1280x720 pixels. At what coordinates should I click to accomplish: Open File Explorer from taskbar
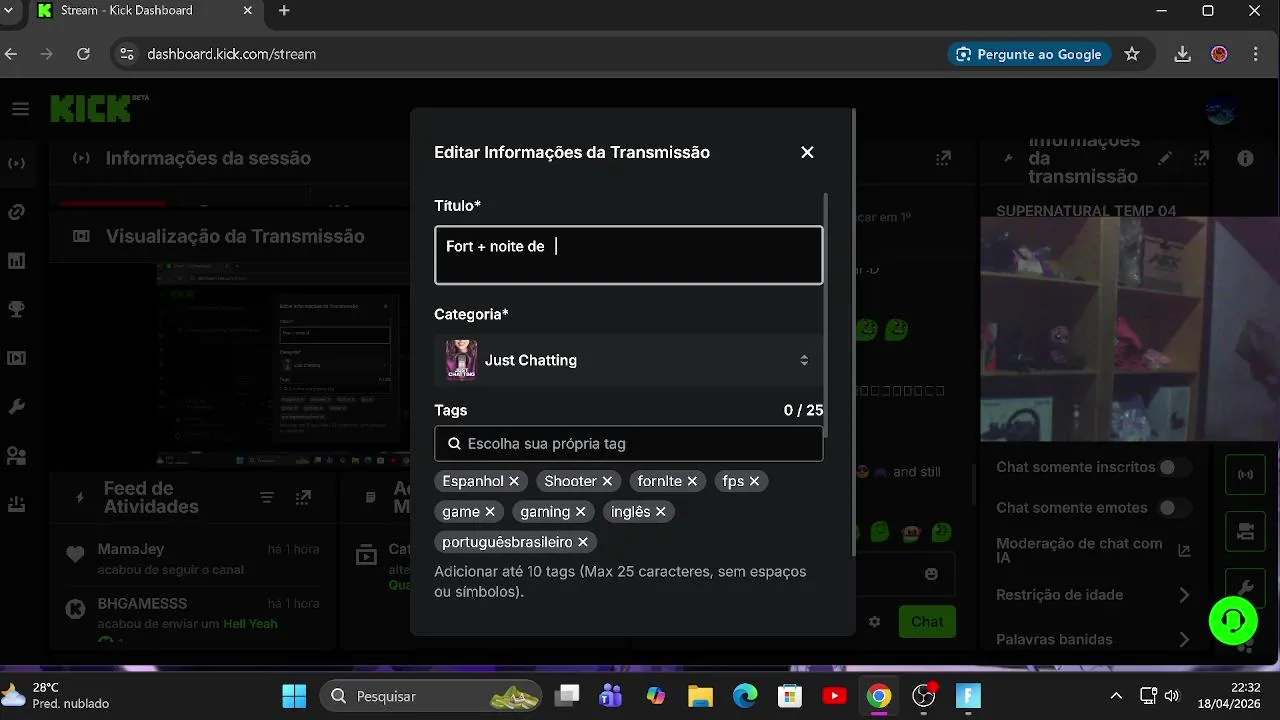tap(700, 696)
